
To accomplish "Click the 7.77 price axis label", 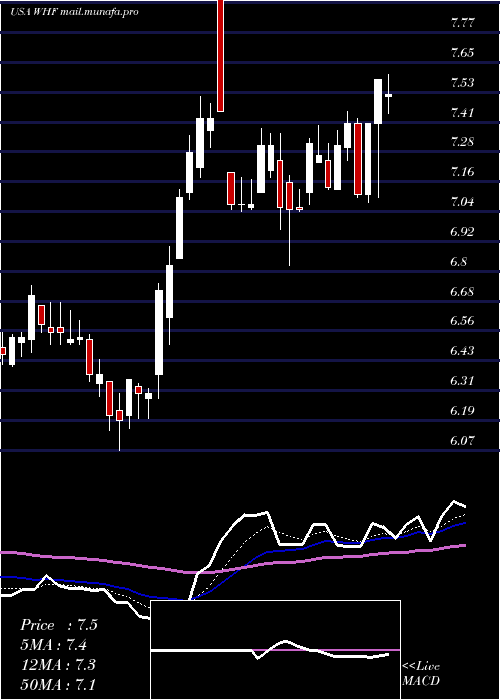I will pyautogui.click(x=462, y=23).
